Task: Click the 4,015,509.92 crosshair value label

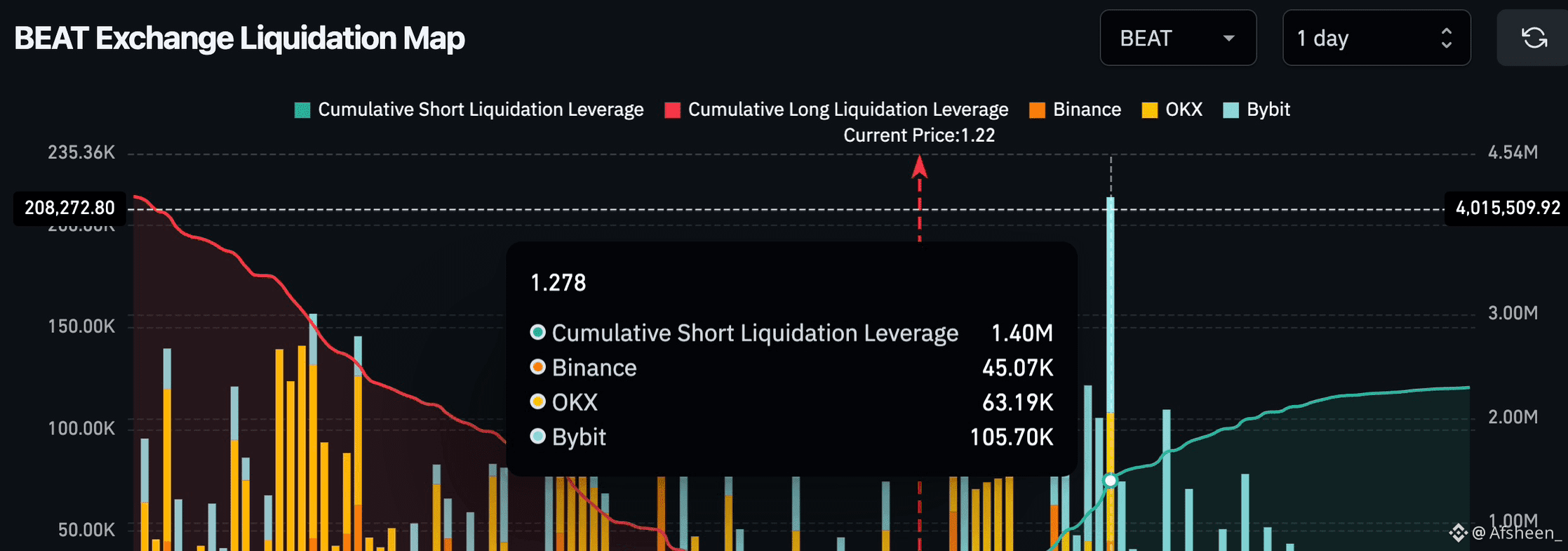Action: point(1508,208)
